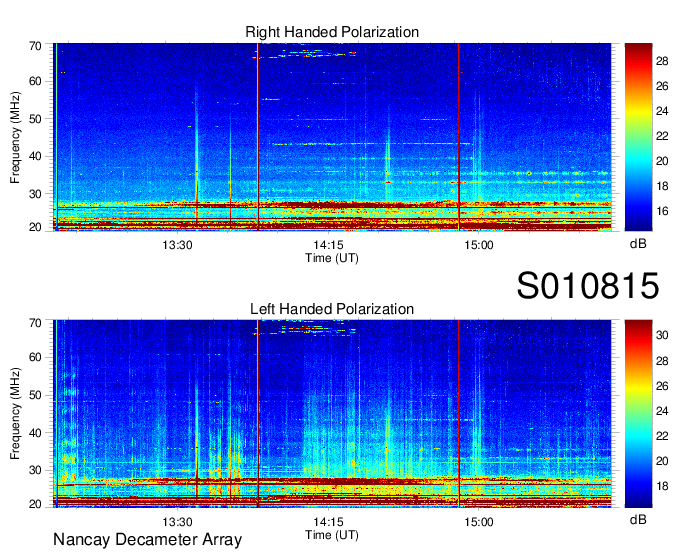Click the top plot's 50 MHz tick label
Screen dimensions: 680x552
tap(35, 119)
